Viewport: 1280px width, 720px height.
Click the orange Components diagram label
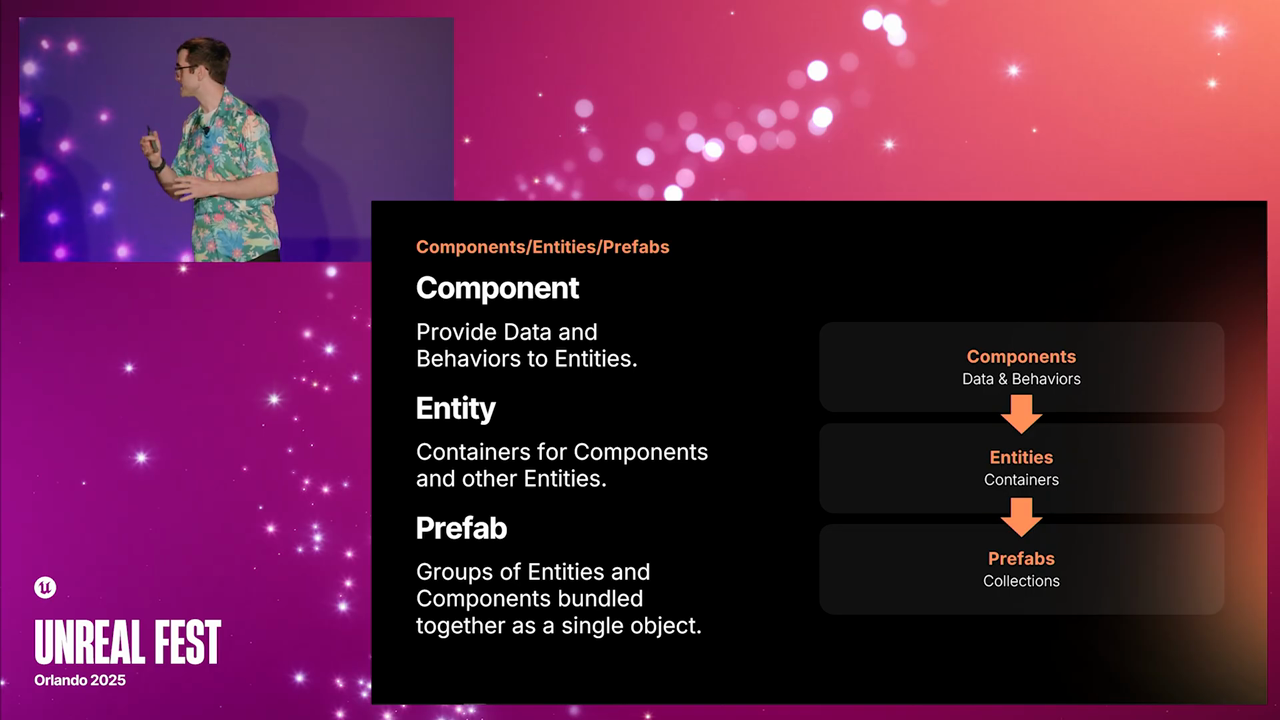(x=1021, y=357)
